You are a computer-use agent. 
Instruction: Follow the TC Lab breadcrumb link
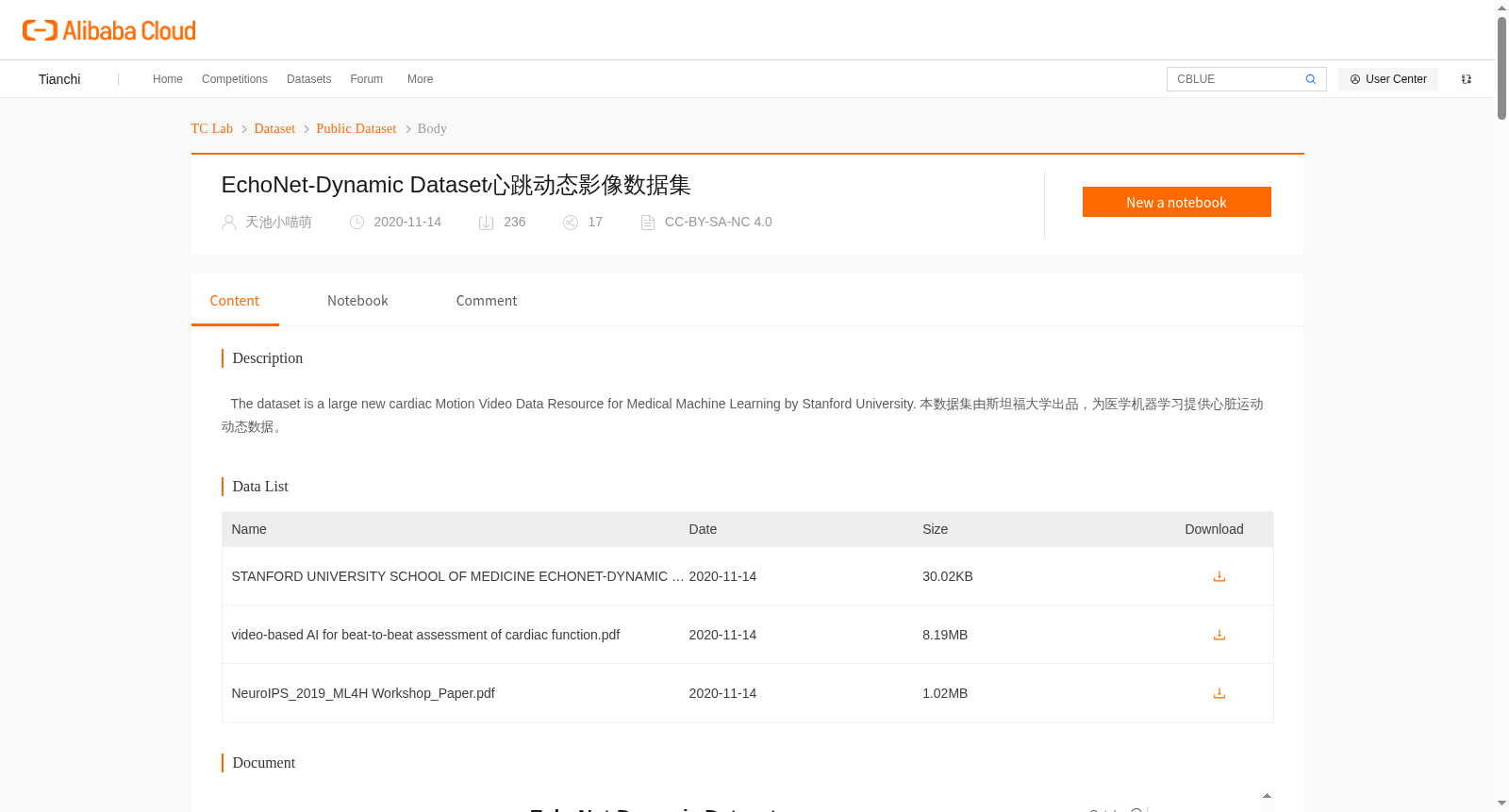(x=211, y=129)
